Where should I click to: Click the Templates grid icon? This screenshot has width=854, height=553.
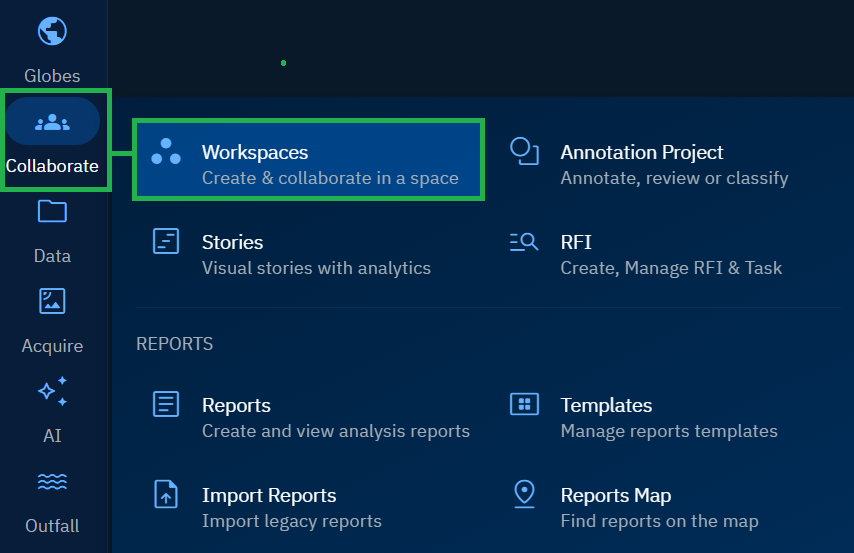524,404
